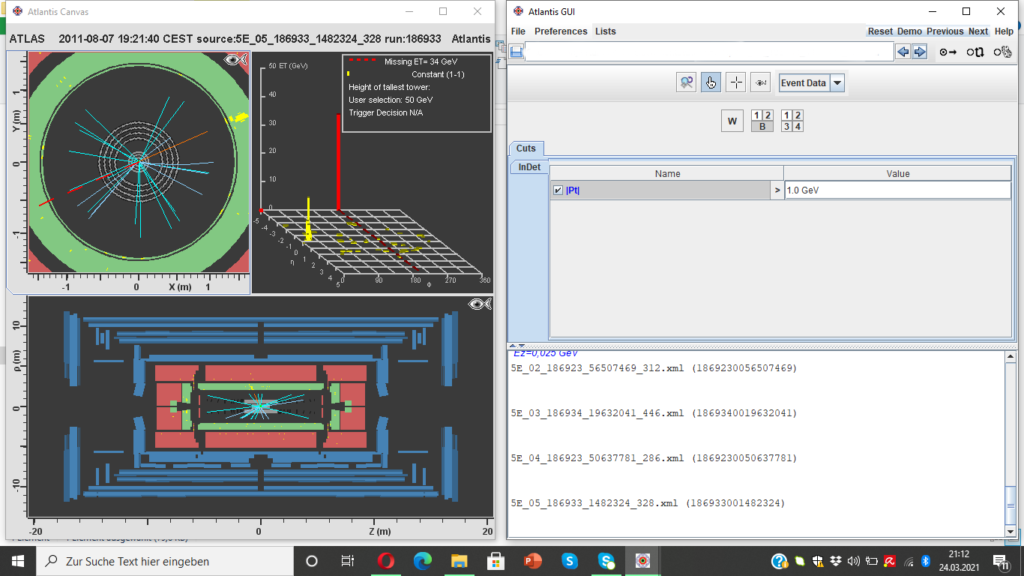Choose the single W window layout
The width and height of the screenshot is (1024, 576).
(x=732, y=121)
